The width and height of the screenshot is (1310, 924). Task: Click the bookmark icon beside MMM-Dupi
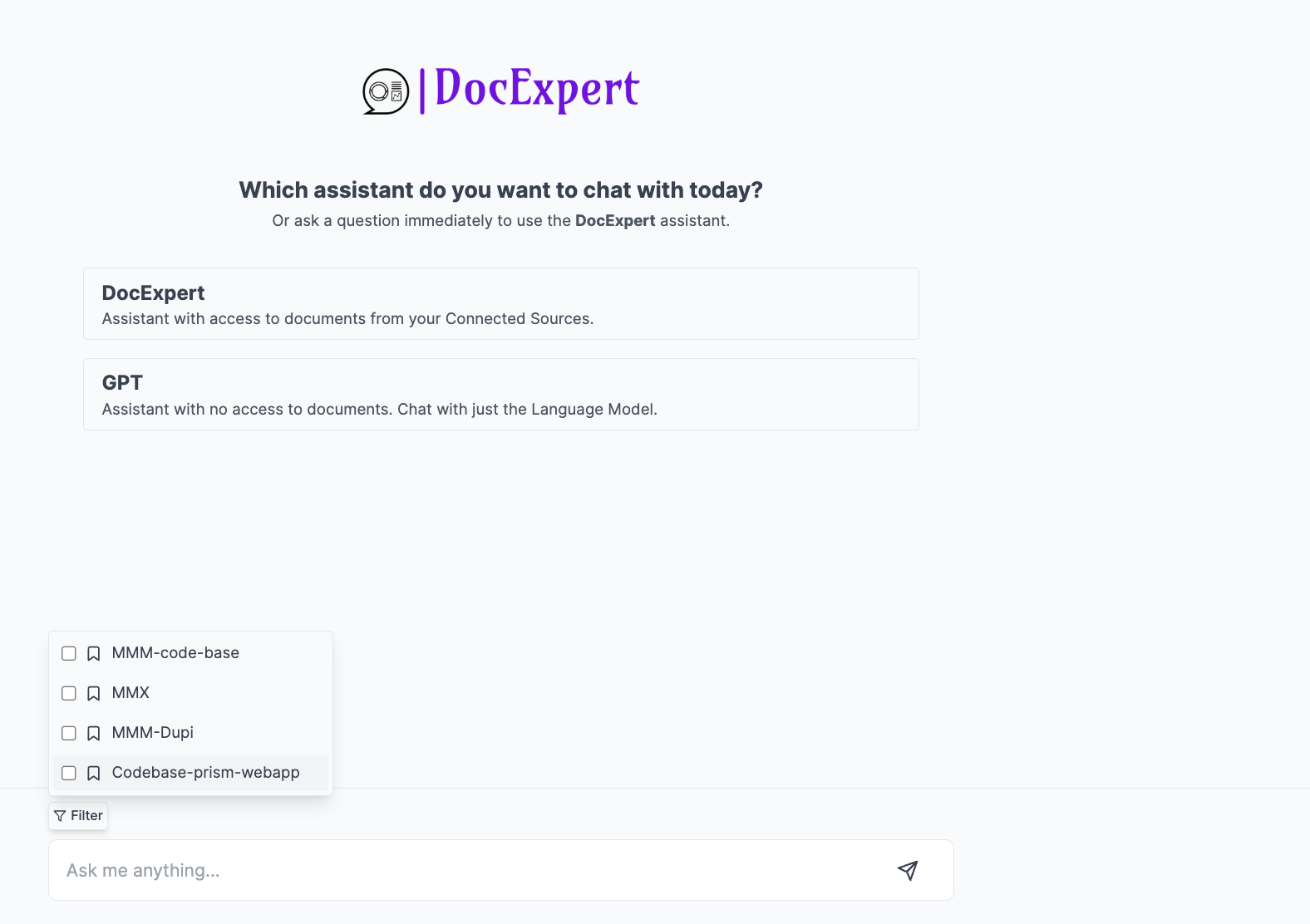[94, 734]
